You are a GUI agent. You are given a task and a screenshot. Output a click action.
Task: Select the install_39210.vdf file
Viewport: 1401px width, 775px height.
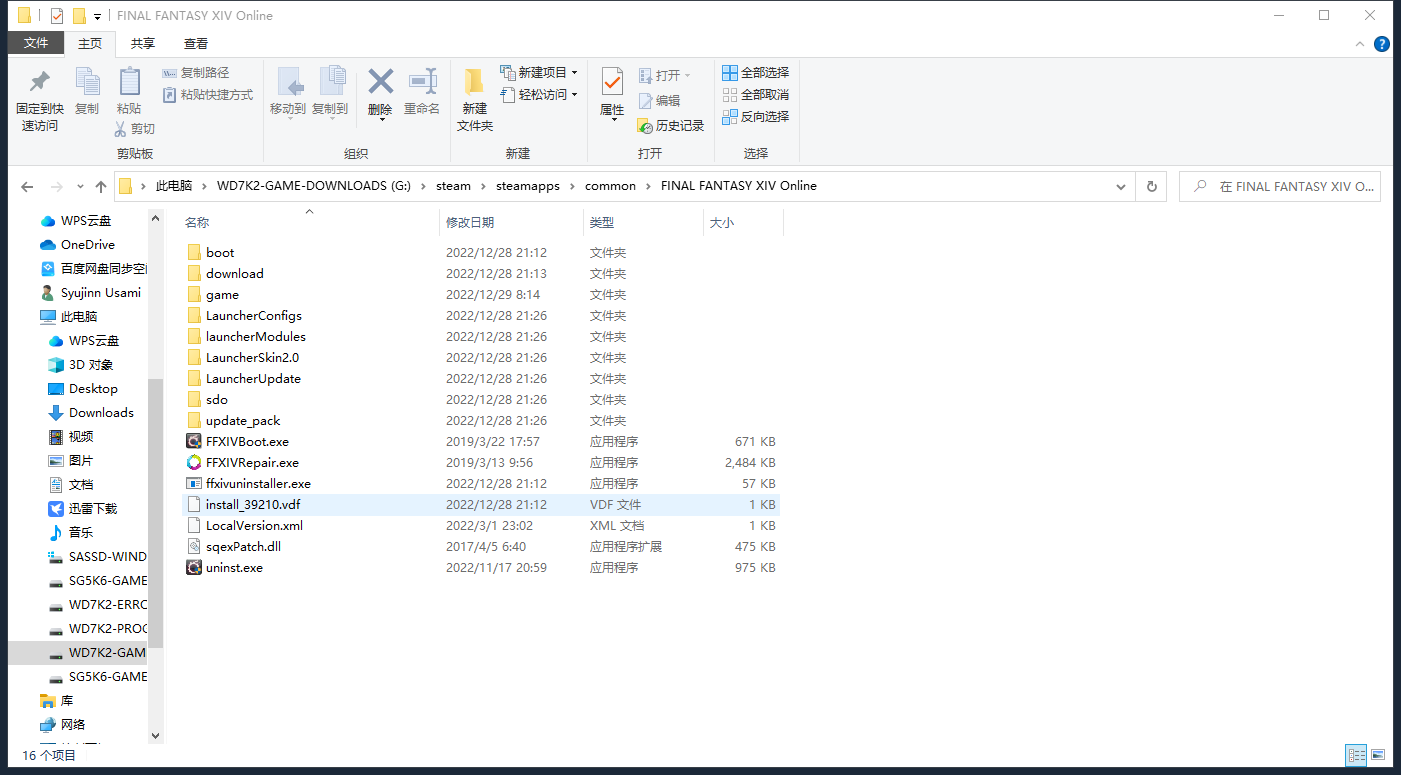(482, 504)
